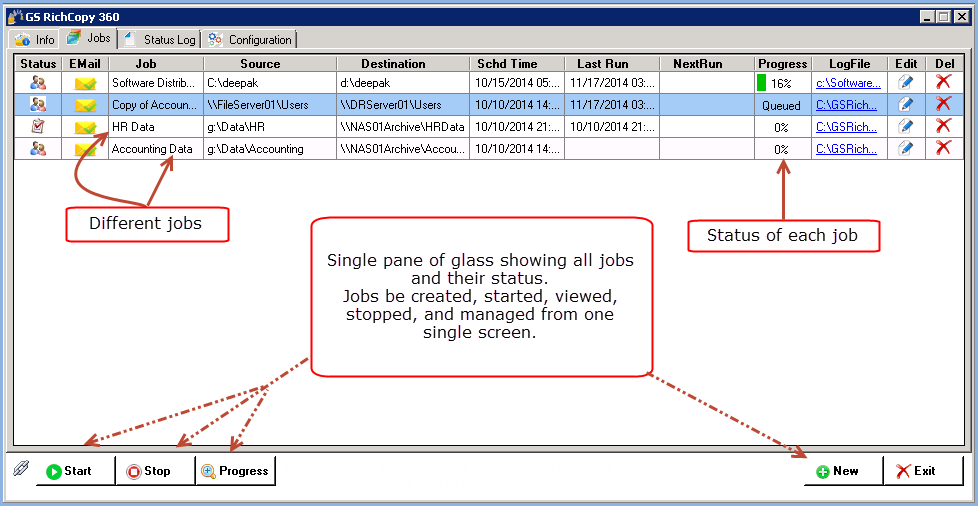978x506 pixels.
Task: Open log file link for HR Data
Action: tap(847, 127)
